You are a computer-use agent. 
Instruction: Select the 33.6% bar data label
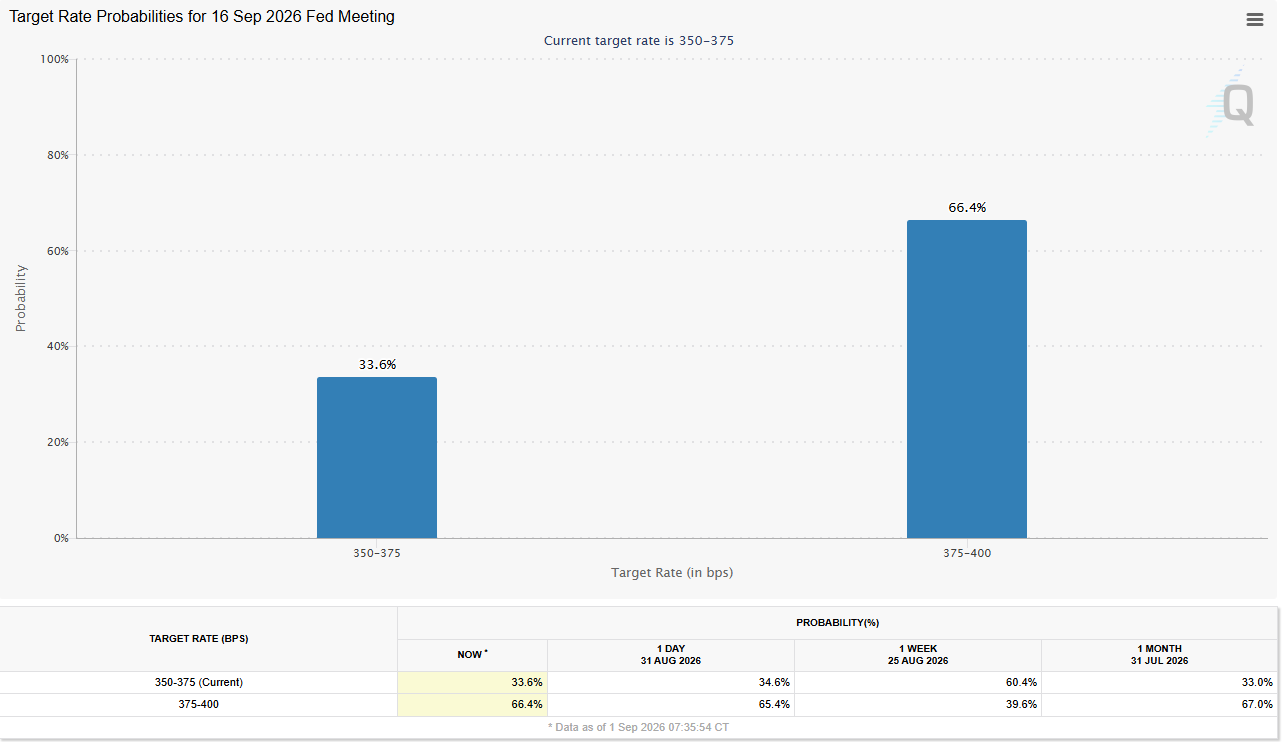point(377,364)
